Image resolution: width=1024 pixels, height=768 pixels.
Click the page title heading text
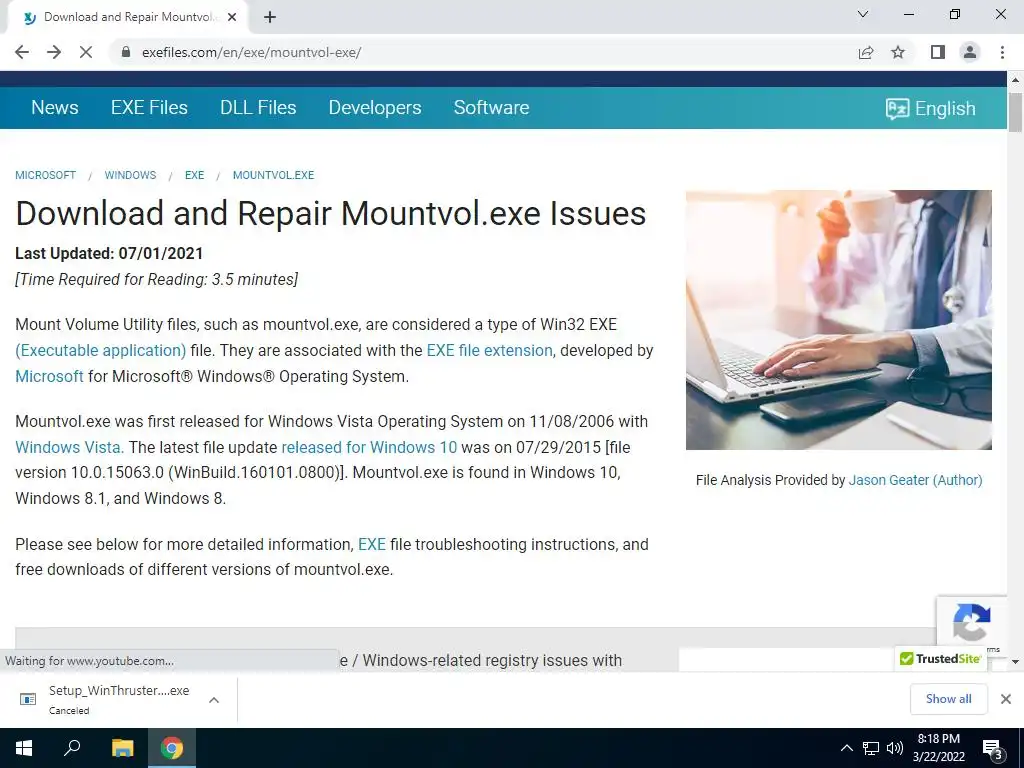pos(331,214)
